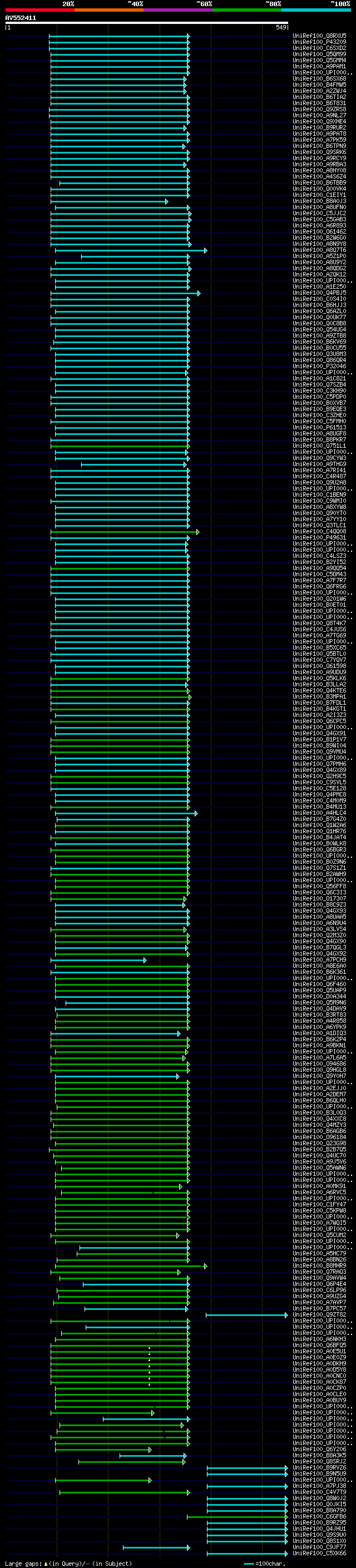
Task: Select hit label UniRef100_B8A0J3
Action: tap(319, 201)
